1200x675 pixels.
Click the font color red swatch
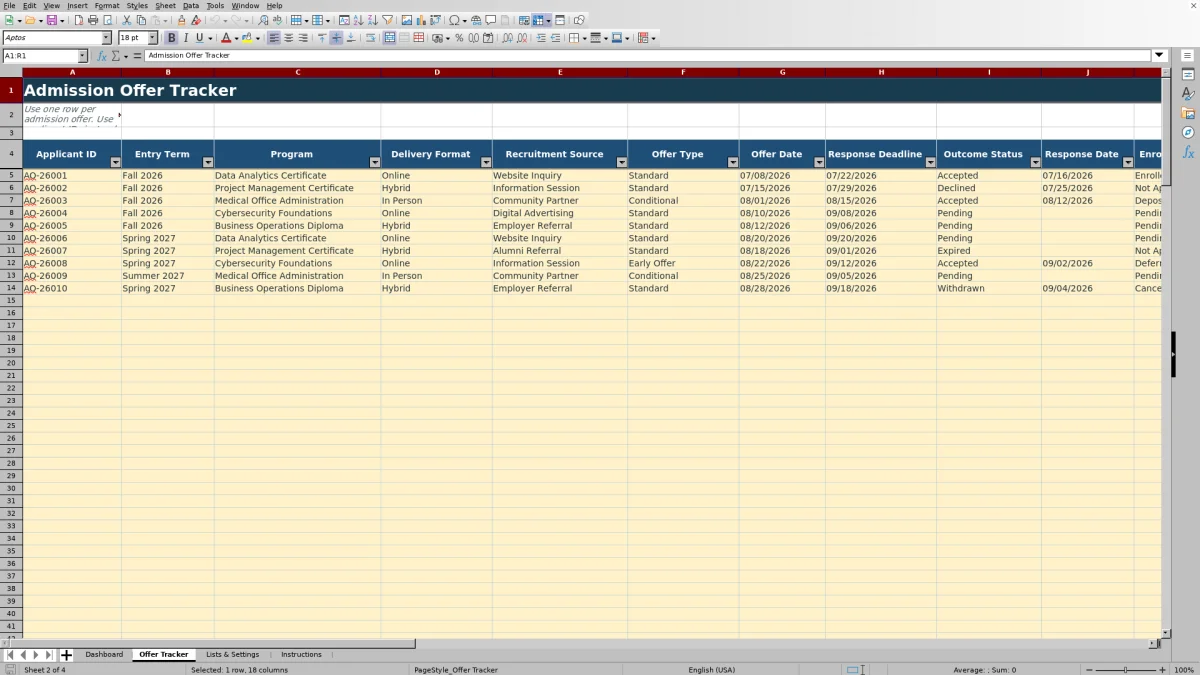tap(225, 38)
